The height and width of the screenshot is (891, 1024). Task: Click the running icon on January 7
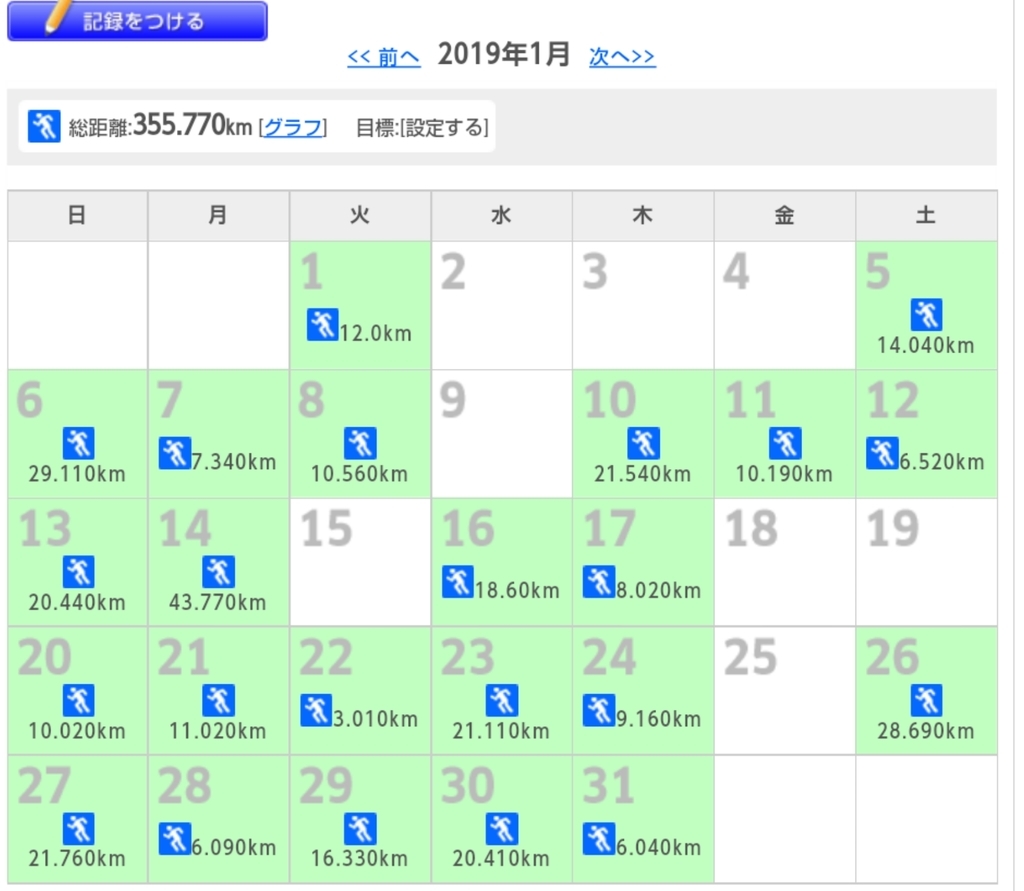click(175, 453)
